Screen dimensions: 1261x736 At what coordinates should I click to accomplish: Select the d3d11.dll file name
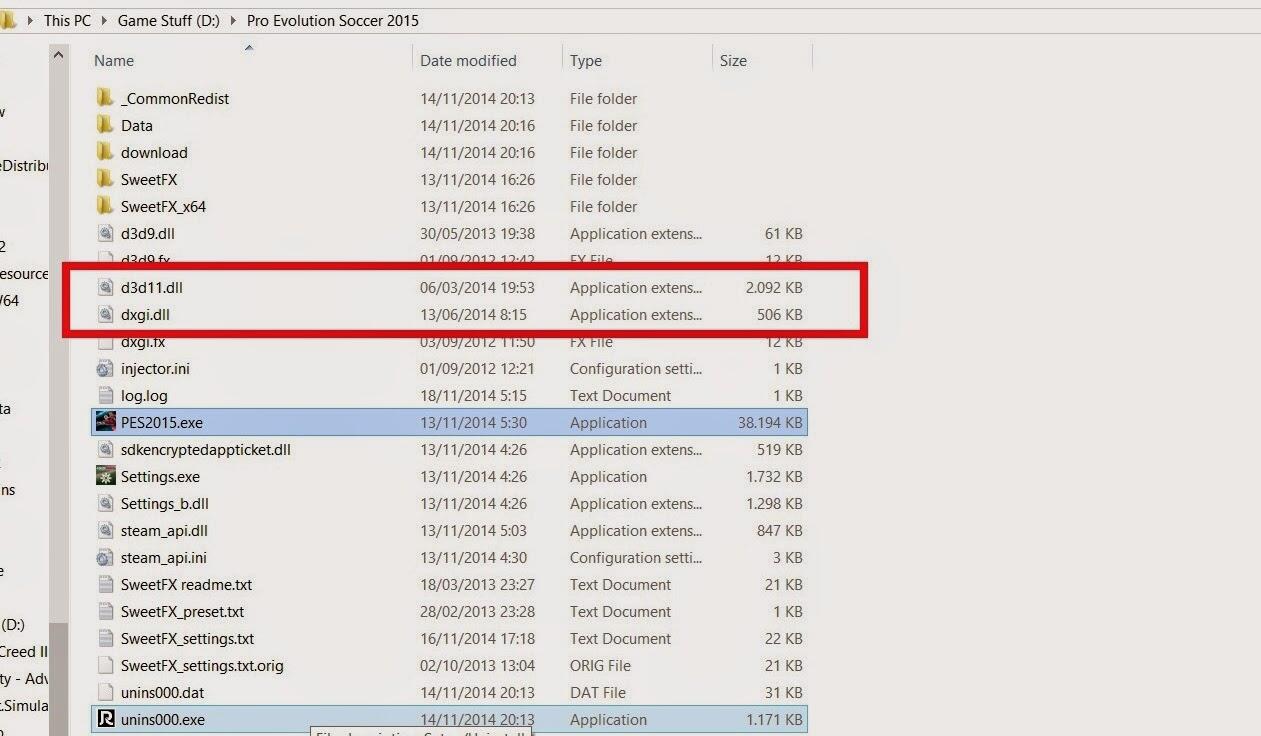(x=152, y=287)
